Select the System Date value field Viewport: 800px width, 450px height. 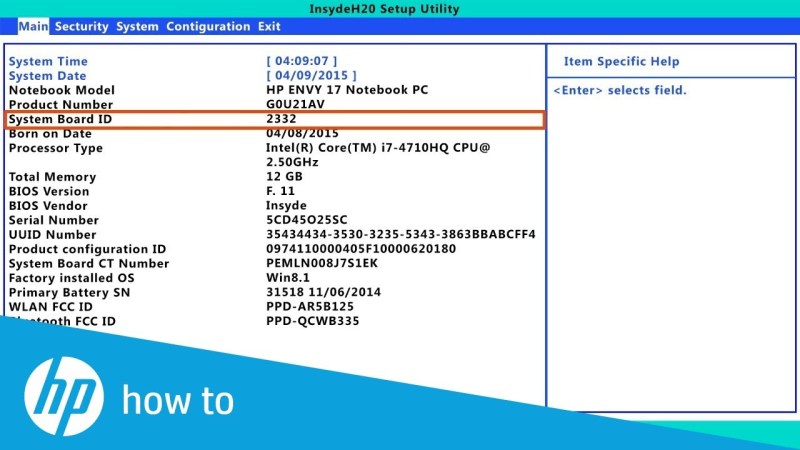[x=311, y=76]
